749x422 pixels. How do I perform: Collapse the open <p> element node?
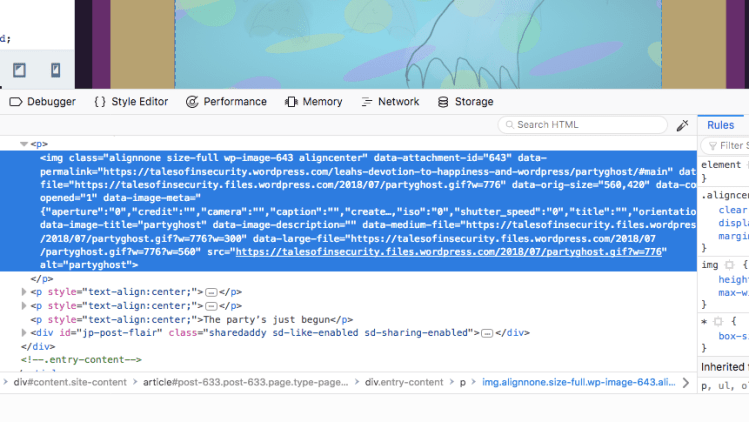23,144
